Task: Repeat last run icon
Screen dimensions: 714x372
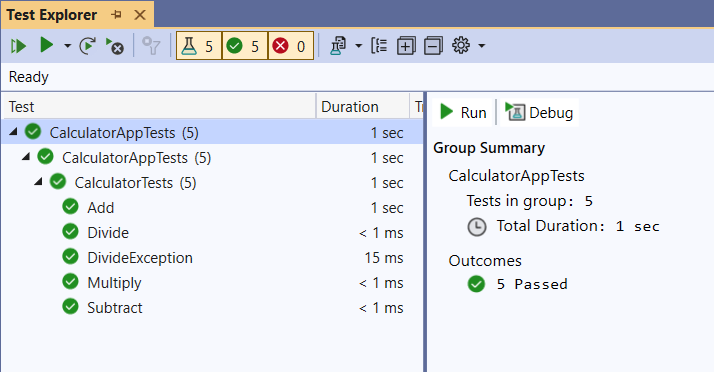Action: [87, 46]
